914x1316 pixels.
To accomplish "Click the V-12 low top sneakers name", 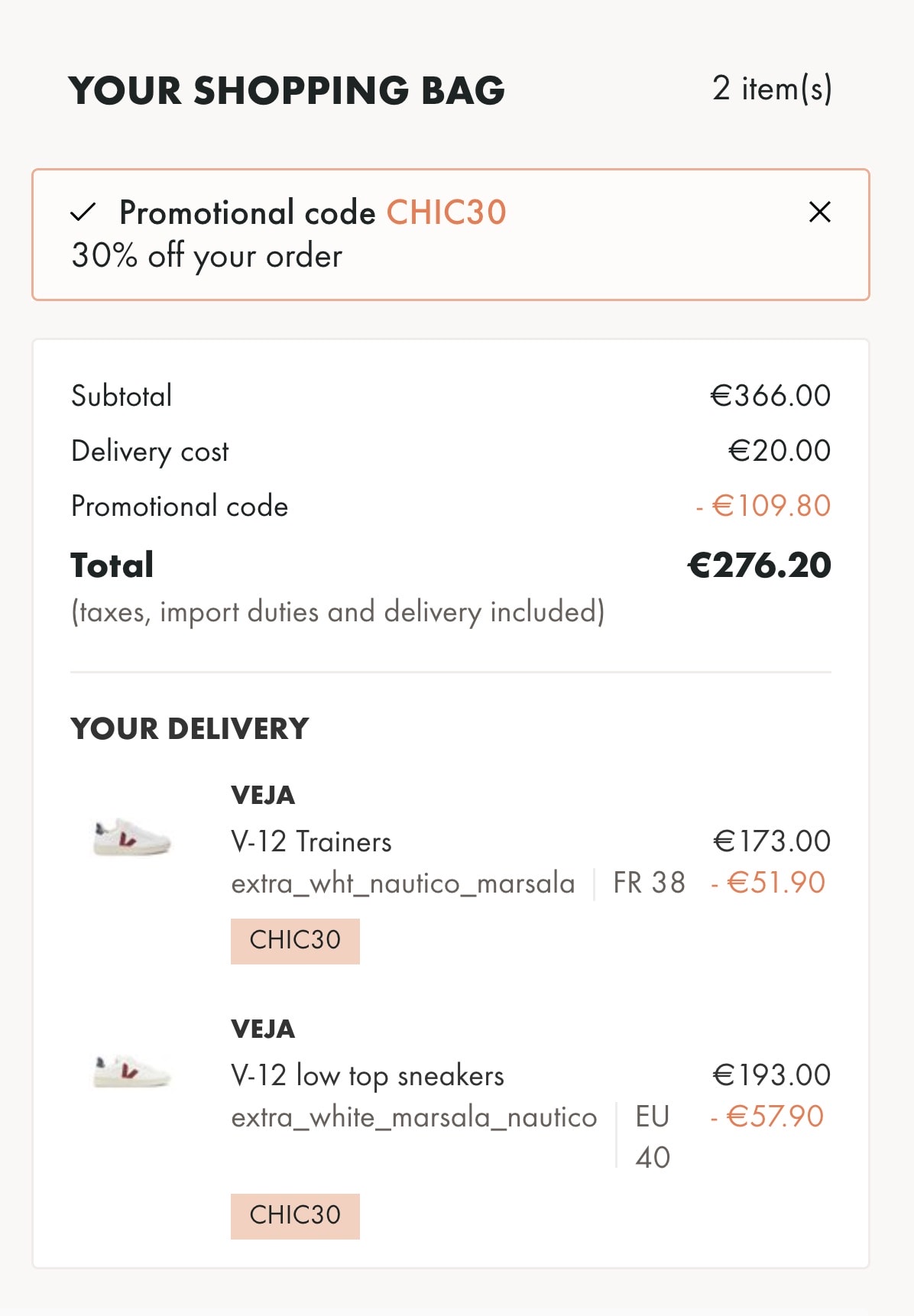I will coord(367,1075).
